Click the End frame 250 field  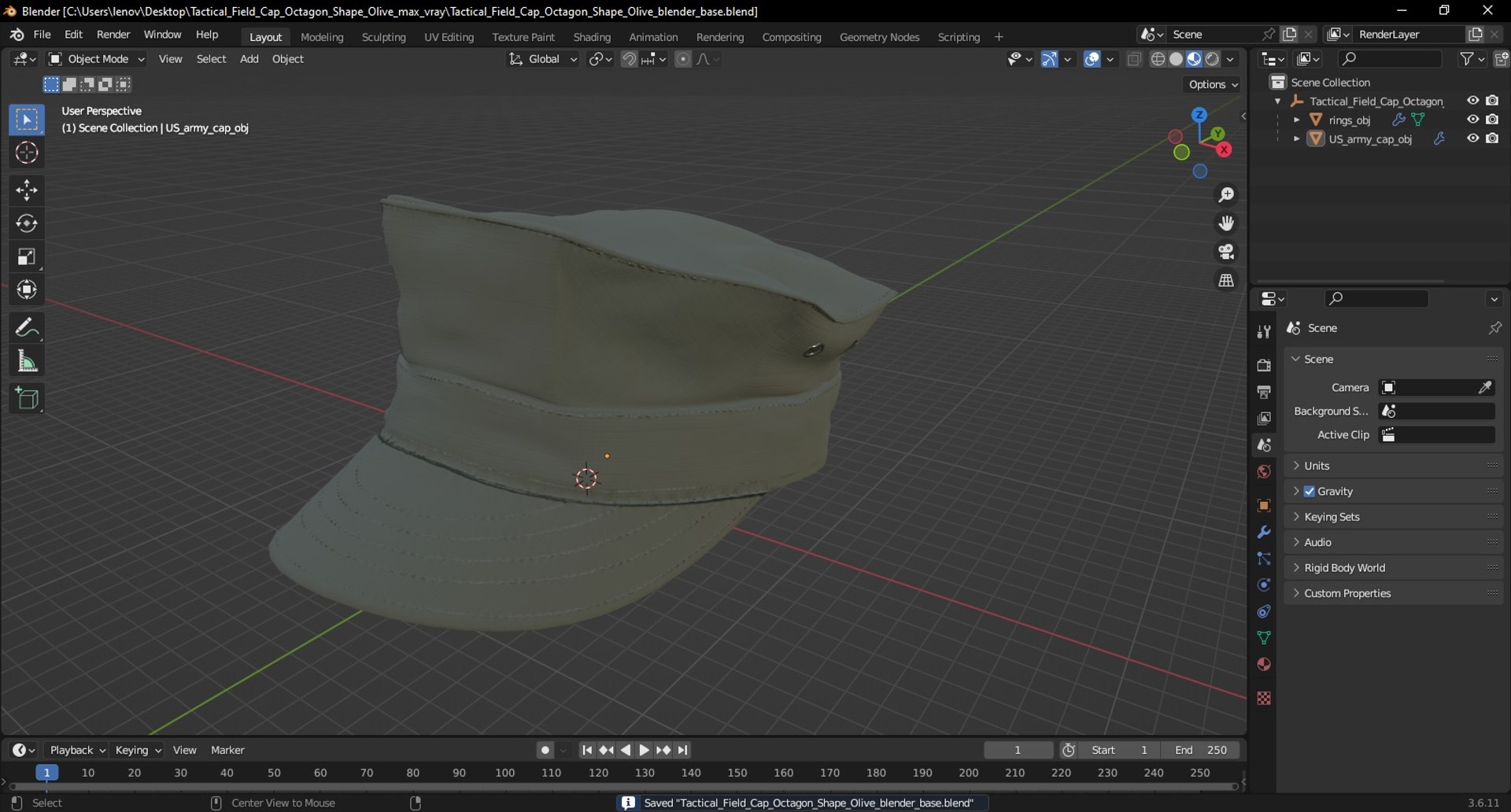pyautogui.click(x=1201, y=751)
